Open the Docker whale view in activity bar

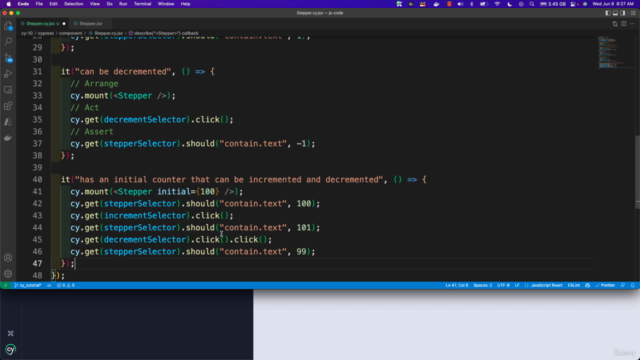pos(8,138)
